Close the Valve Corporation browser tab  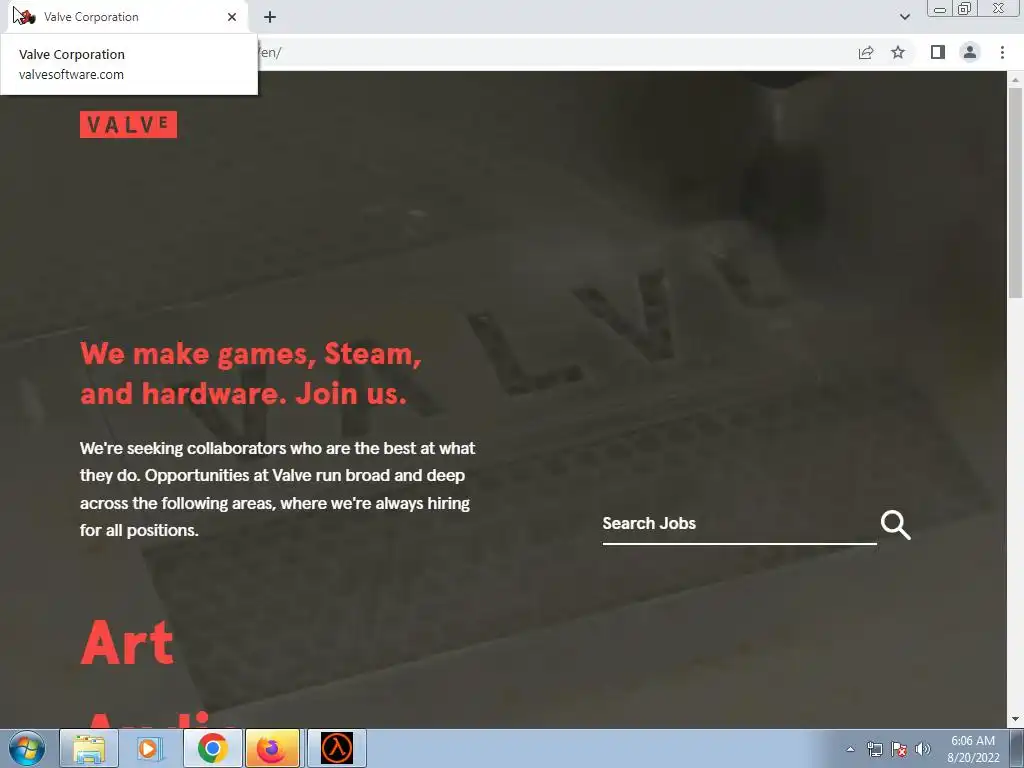point(232,17)
